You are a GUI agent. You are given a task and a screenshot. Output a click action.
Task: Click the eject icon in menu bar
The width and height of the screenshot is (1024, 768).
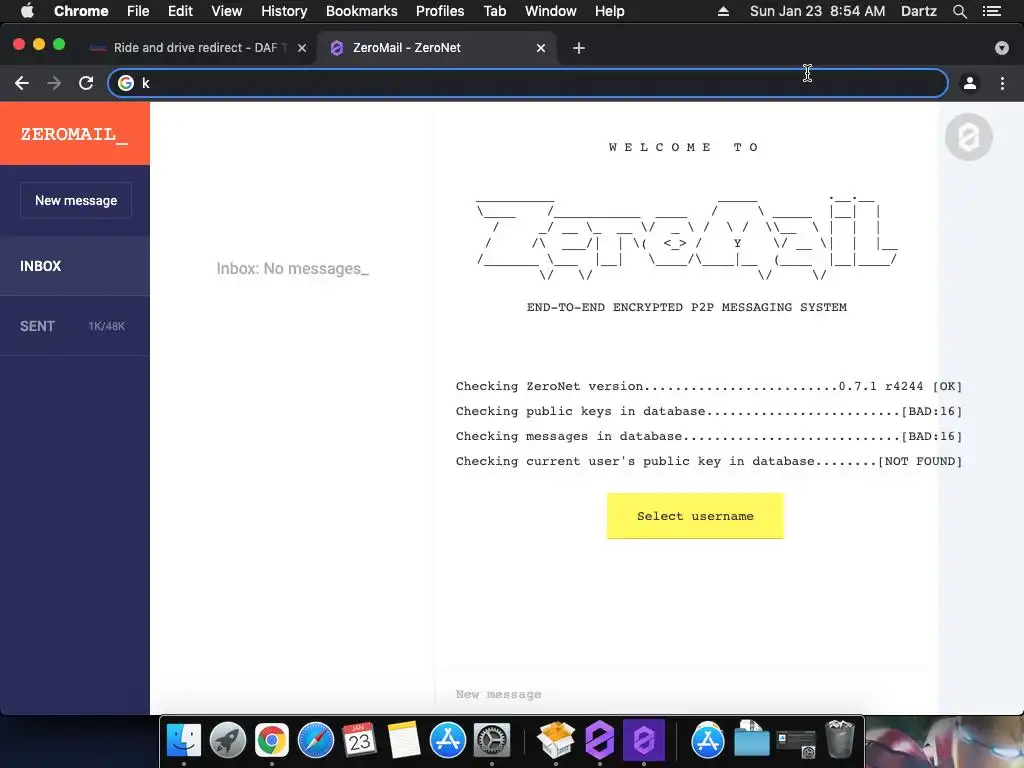click(723, 11)
